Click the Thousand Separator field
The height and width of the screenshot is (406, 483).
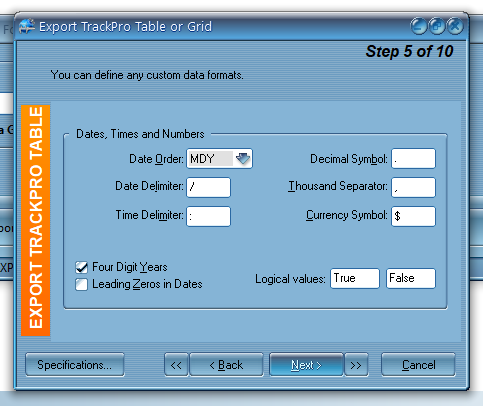tap(413, 187)
